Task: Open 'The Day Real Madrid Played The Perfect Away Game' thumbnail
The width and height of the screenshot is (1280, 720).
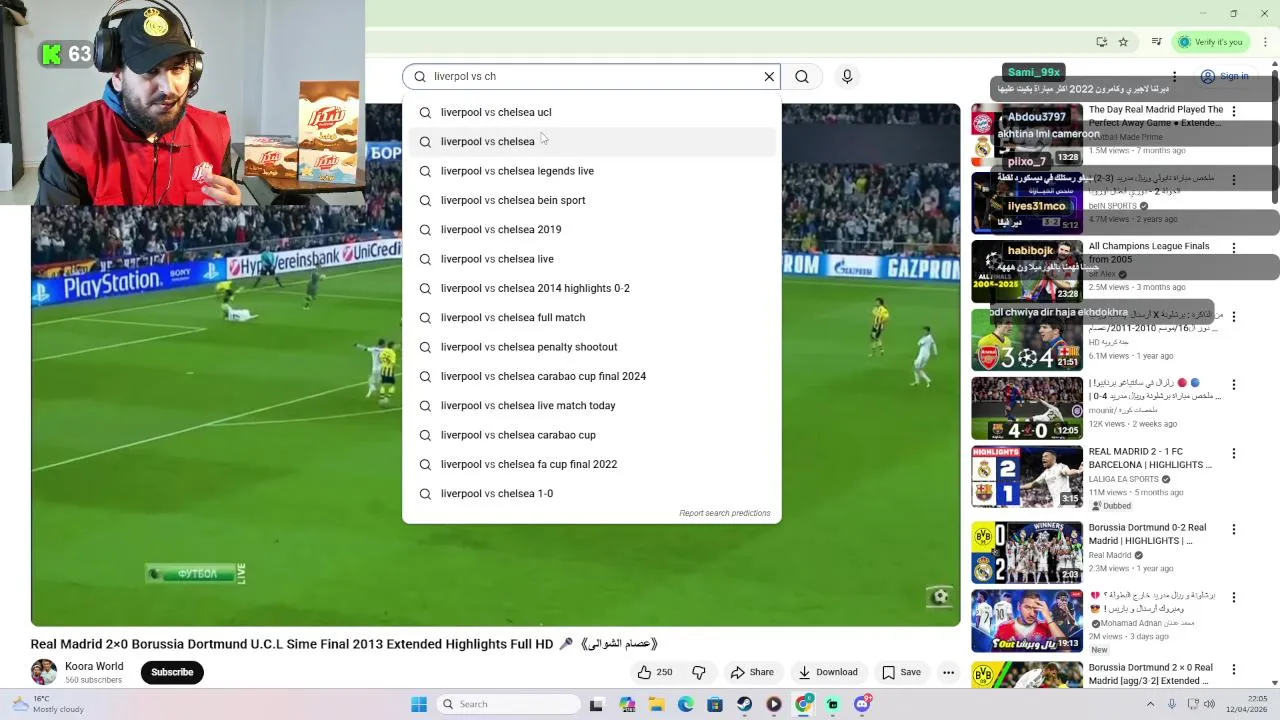Action: tap(1027, 134)
